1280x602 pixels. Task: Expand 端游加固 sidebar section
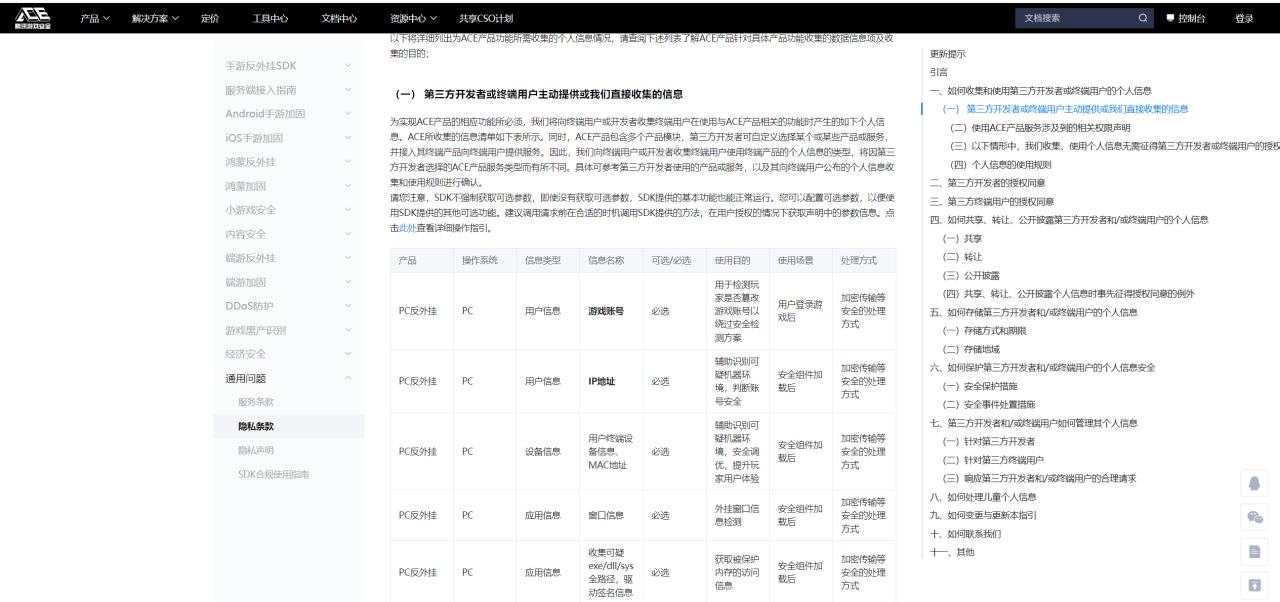pyautogui.click(x=289, y=282)
